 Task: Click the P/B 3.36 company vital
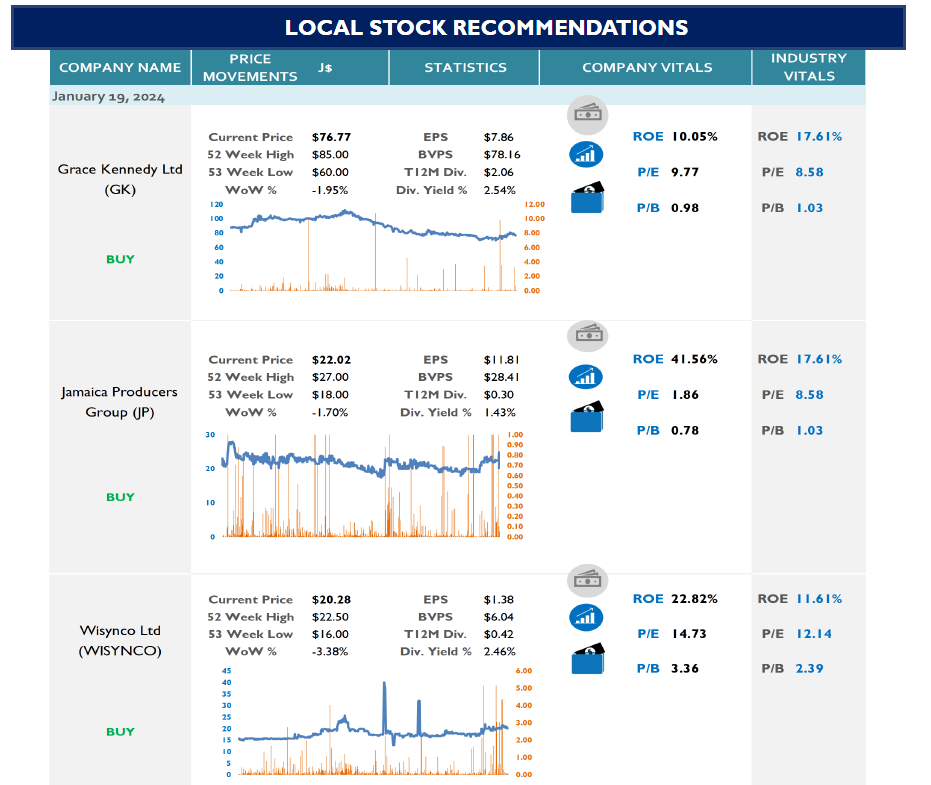pos(668,669)
